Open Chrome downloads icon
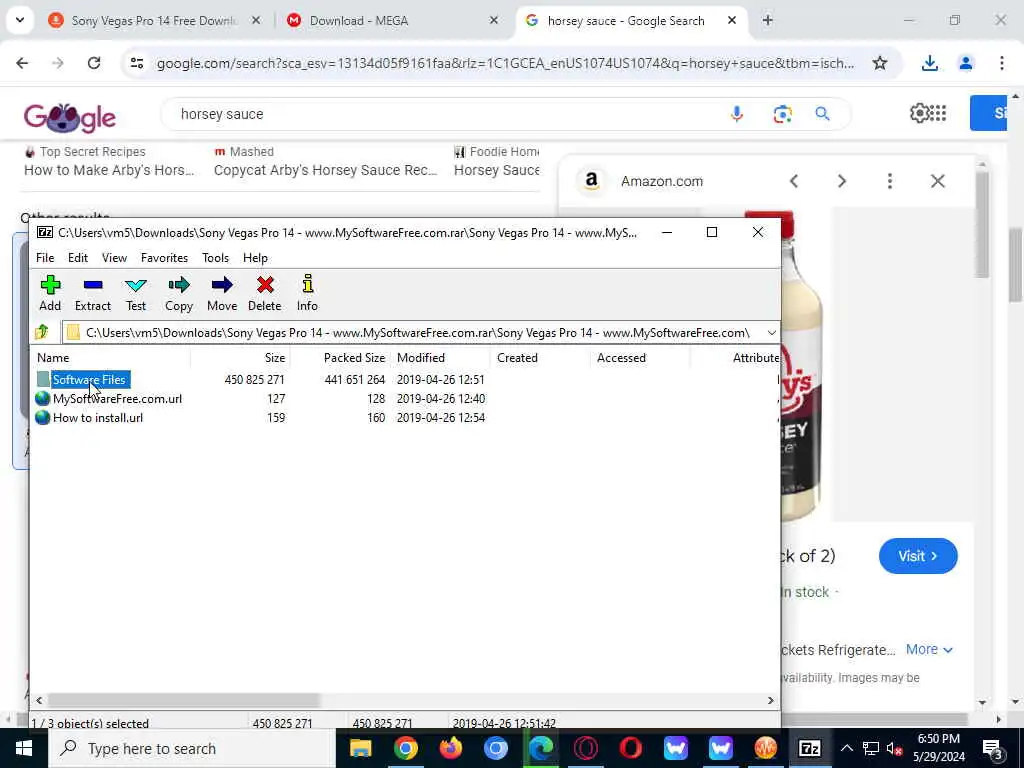 [x=929, y=63]
